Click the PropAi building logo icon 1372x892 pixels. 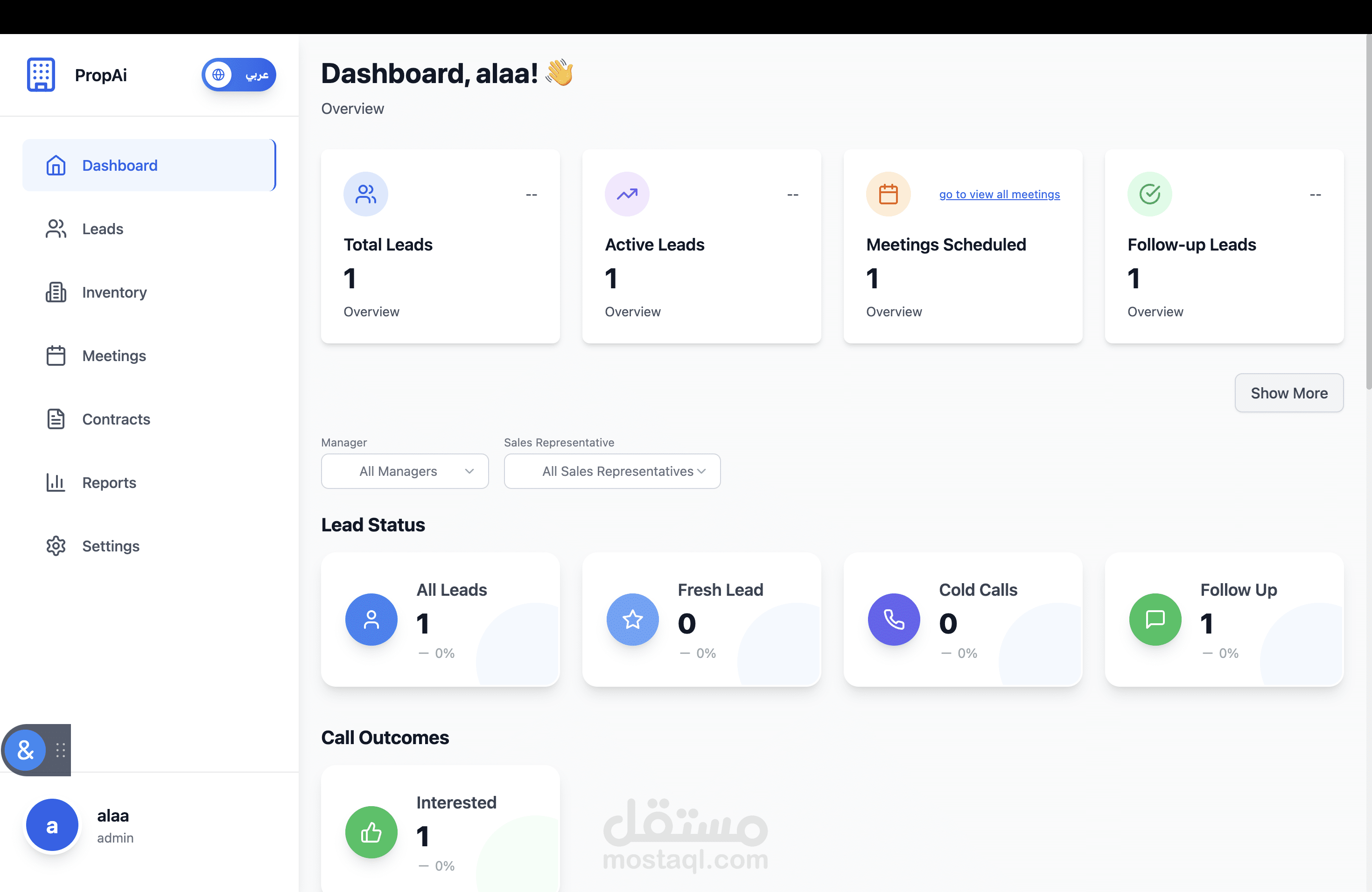coord(41,75)
